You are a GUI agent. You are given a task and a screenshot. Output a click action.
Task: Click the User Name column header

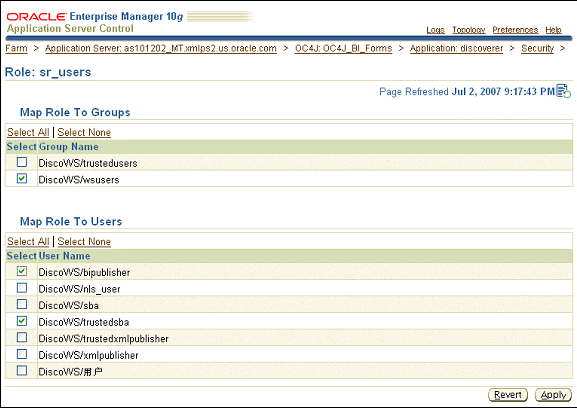click(x=65, y=256)
